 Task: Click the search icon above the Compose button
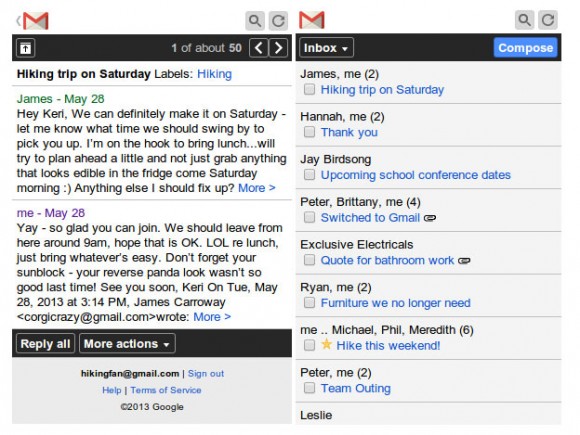pos(524,20)
